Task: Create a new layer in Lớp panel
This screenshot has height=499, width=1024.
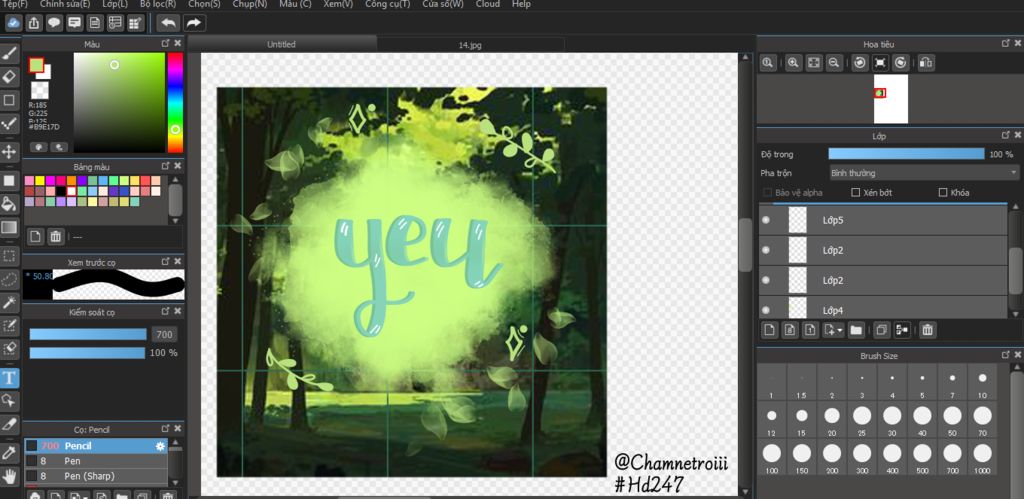Action: coord(770,330)
